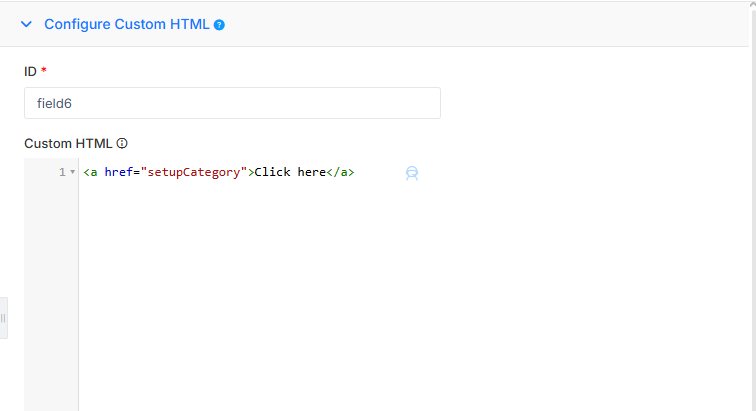Click the closing </a> tag in editor
This screenshot has height=411, width=756.
point(340,172)
